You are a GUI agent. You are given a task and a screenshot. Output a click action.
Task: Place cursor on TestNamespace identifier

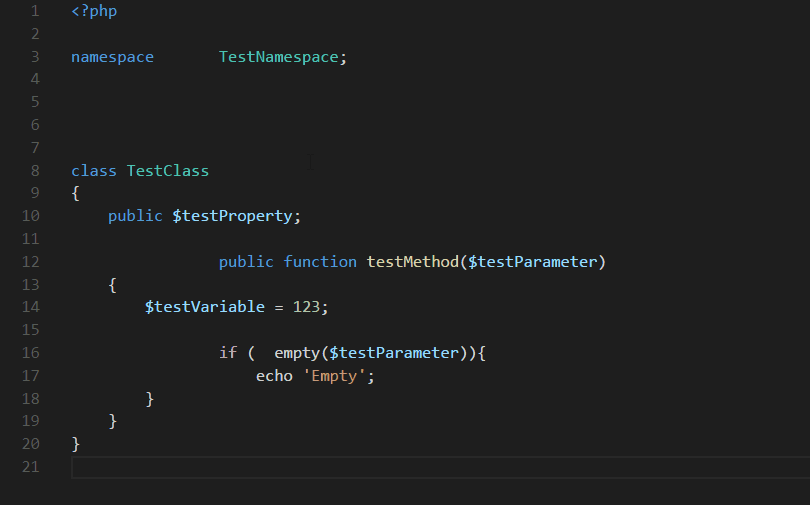(x=278, y=57)
